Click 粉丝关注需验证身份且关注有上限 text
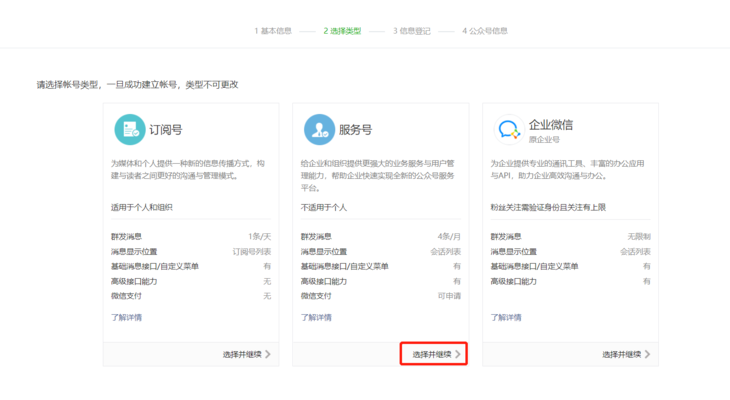730x400 pixels. click(548, 207)
